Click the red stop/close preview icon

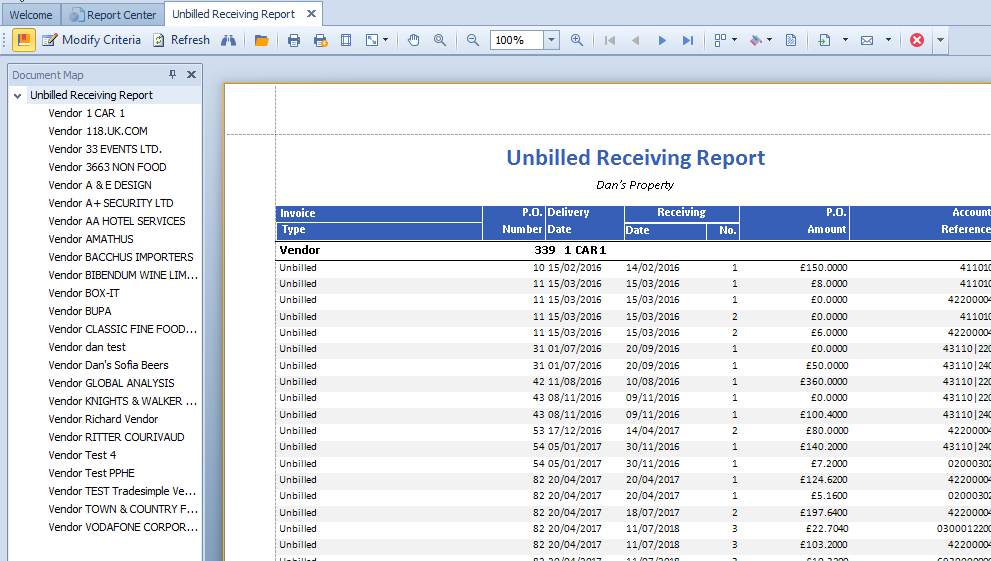point(917,40)
